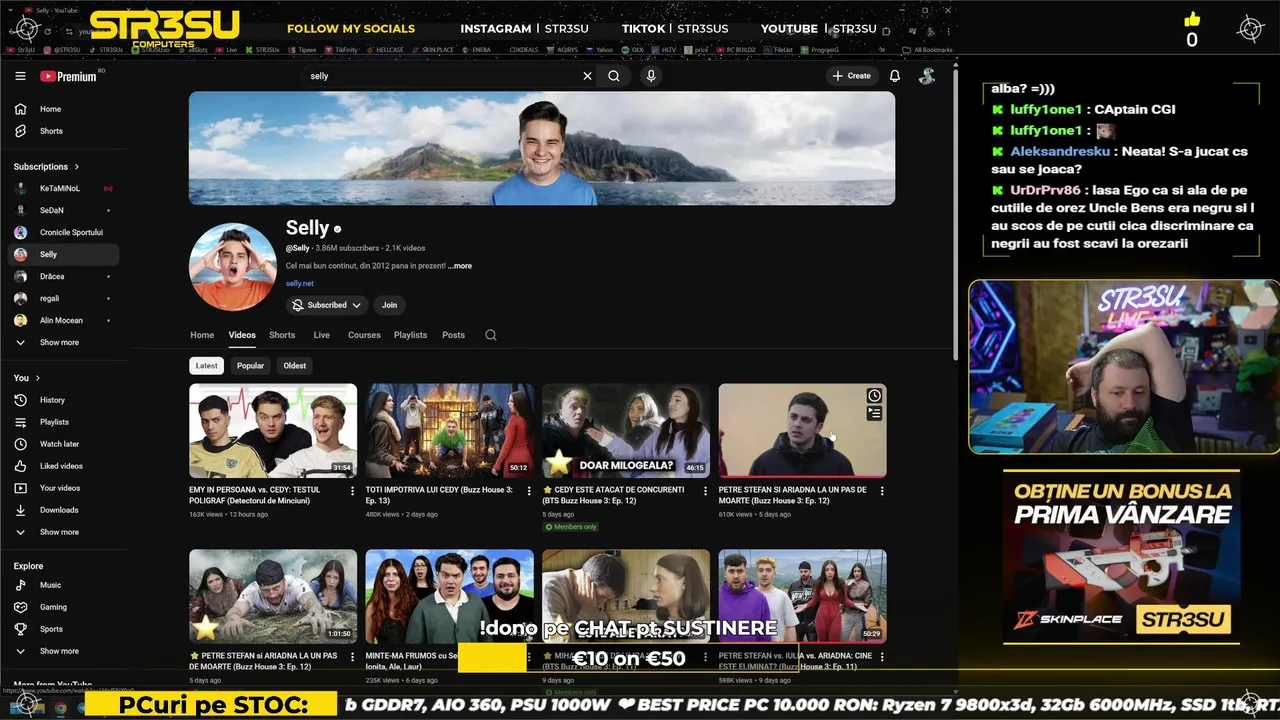Switch to the channel Live tab
1280x720 pixels.
coord(321,335)
